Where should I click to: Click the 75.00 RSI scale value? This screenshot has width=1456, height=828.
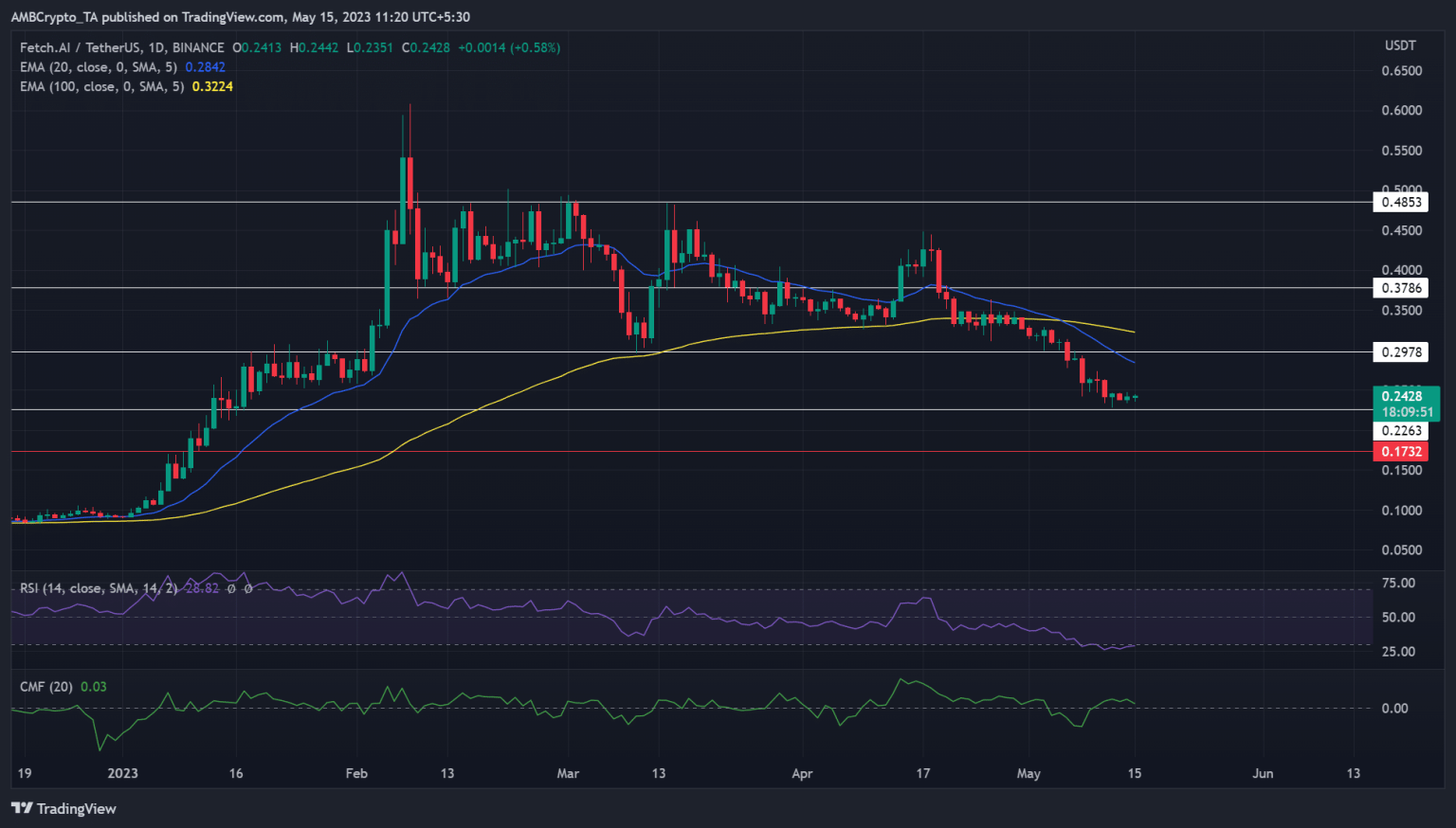tap(1398, 584)
